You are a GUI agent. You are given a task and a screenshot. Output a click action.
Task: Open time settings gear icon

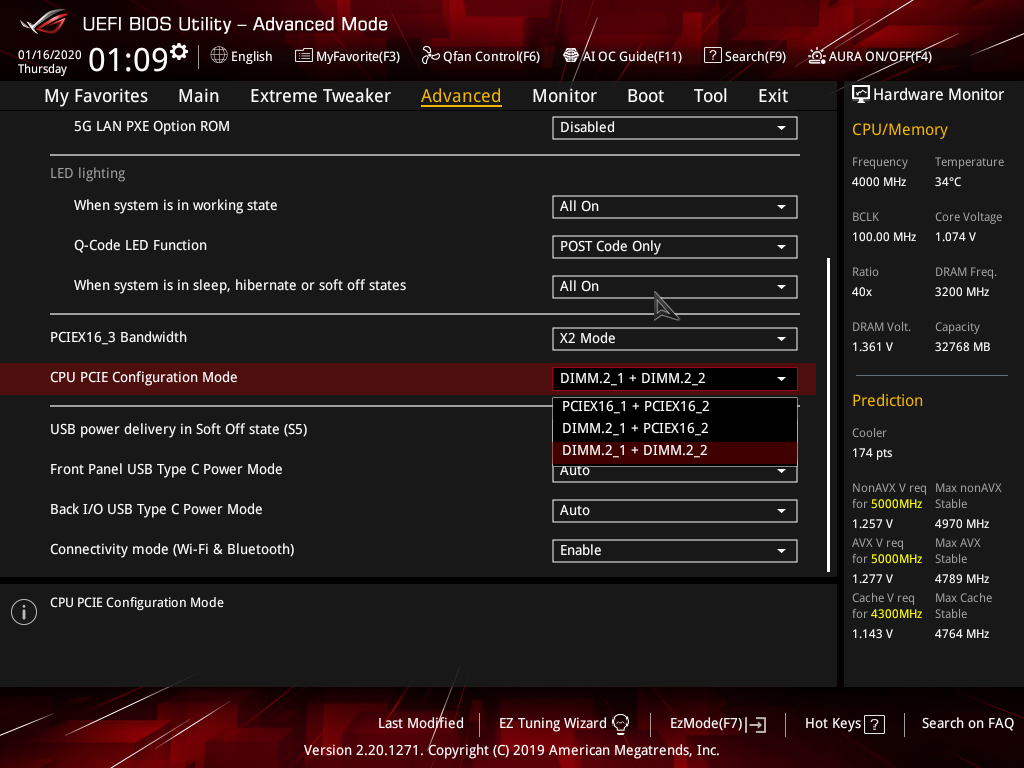click(x=179, y=52)
